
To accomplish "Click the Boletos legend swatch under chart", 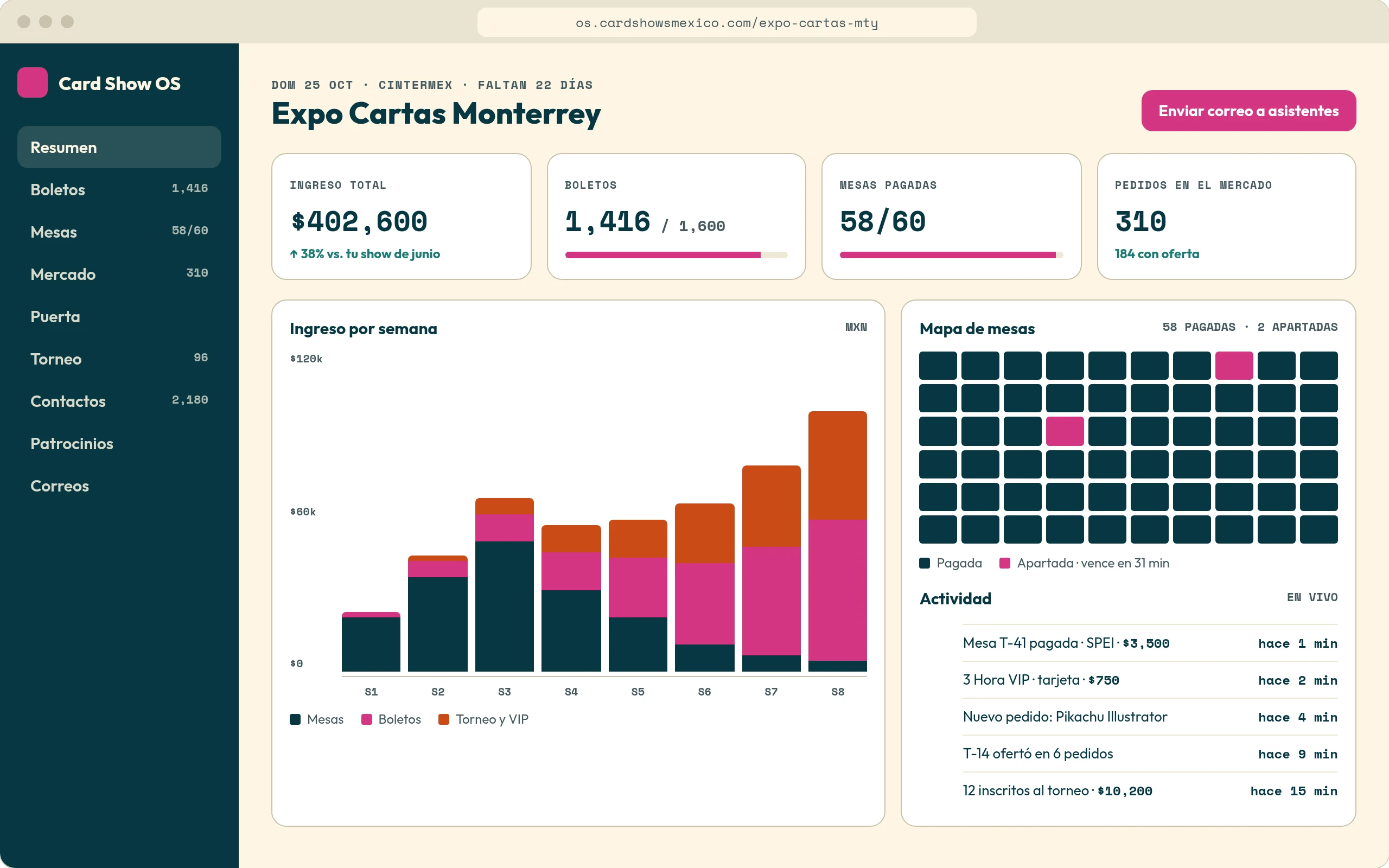I will coord(367,719).
